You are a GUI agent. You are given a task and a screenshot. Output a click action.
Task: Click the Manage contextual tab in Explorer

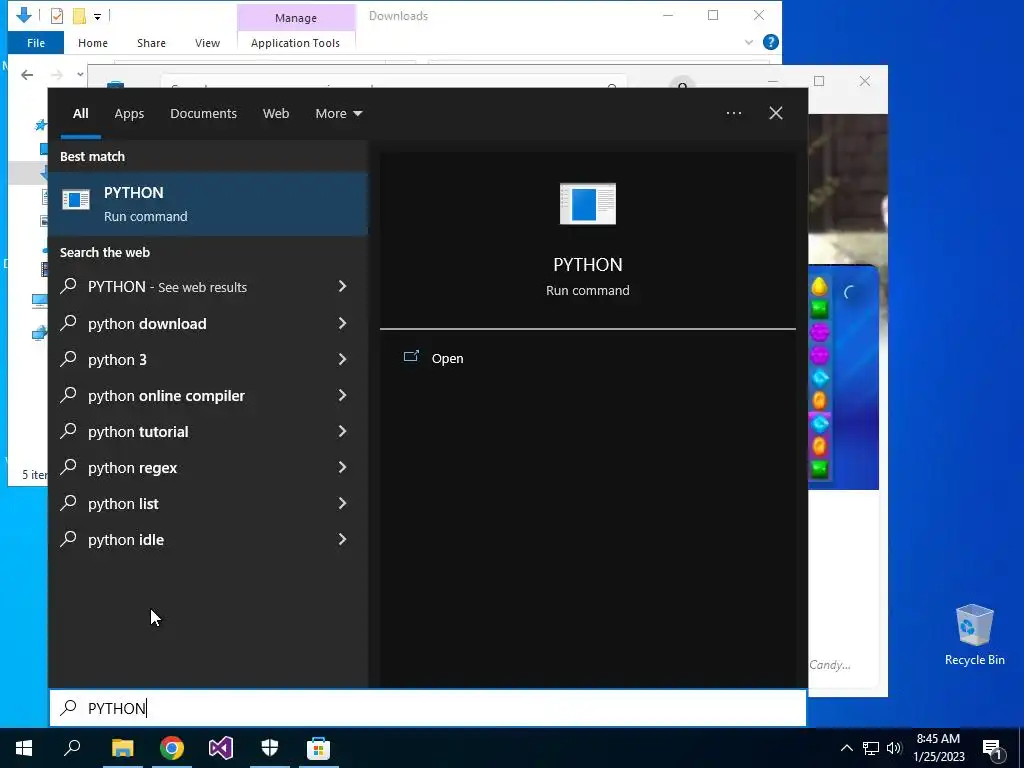click(x=296, y=18)
